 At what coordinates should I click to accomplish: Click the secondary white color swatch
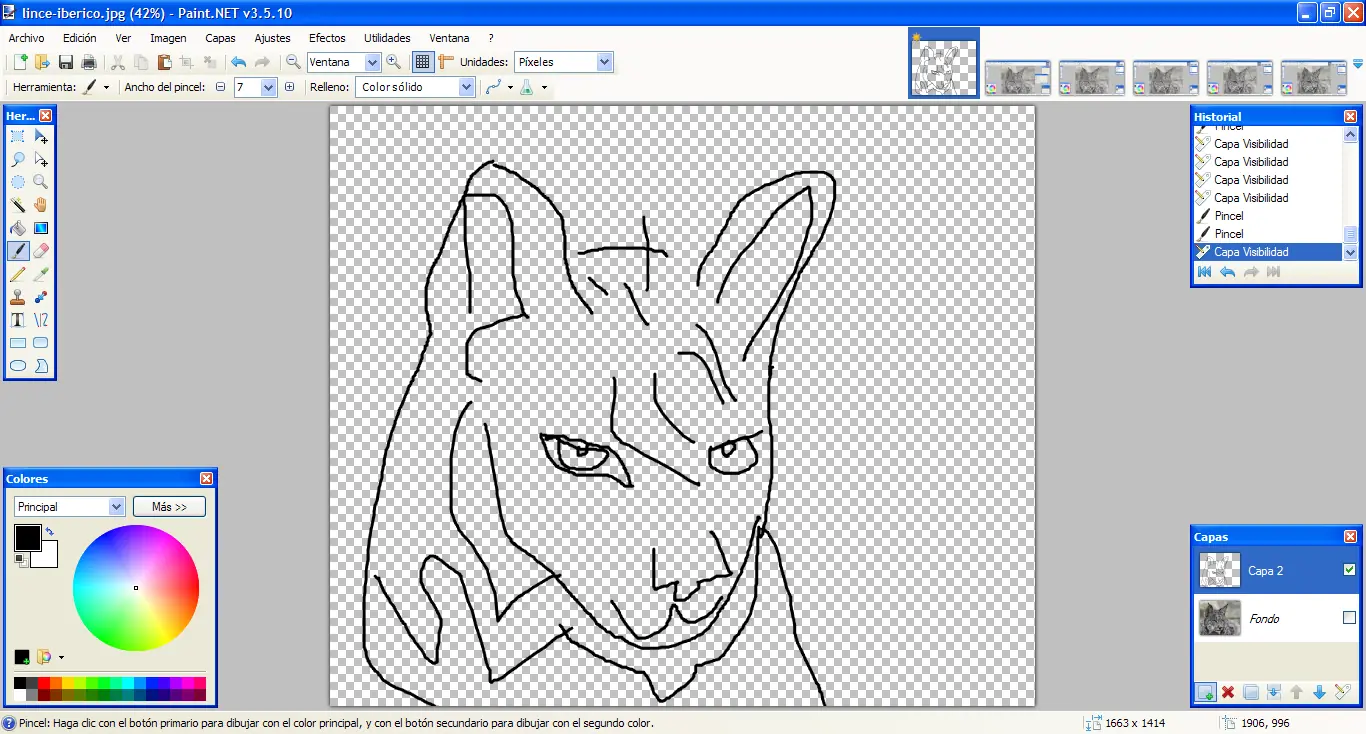coord(46,556)
